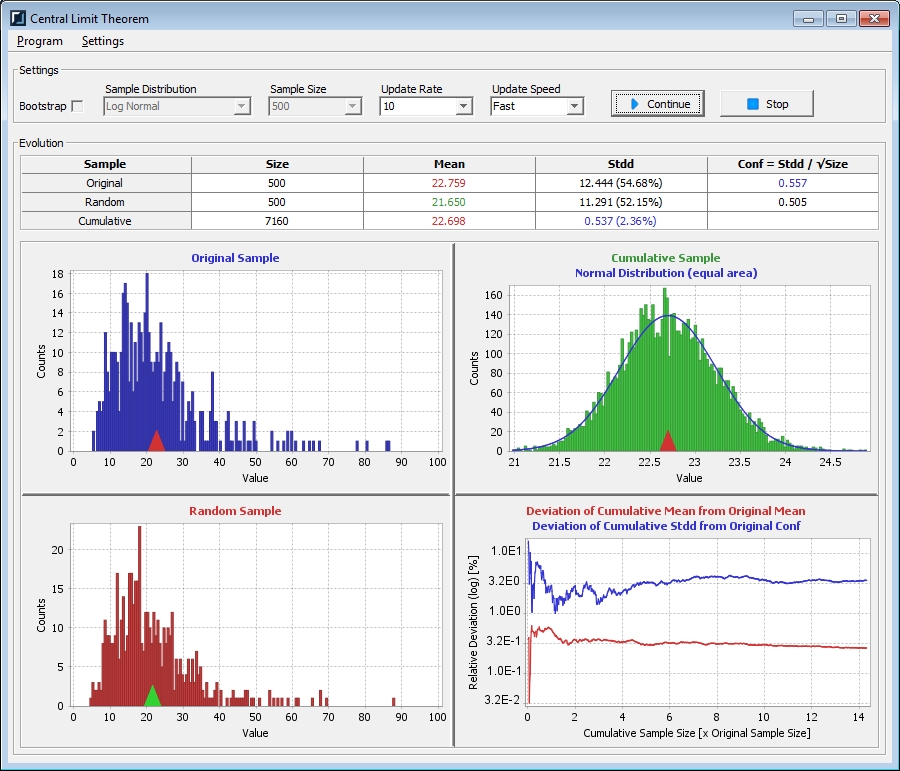
Task: Click the Central Limit Theorem app icon
Action: [x=18, y=18]
